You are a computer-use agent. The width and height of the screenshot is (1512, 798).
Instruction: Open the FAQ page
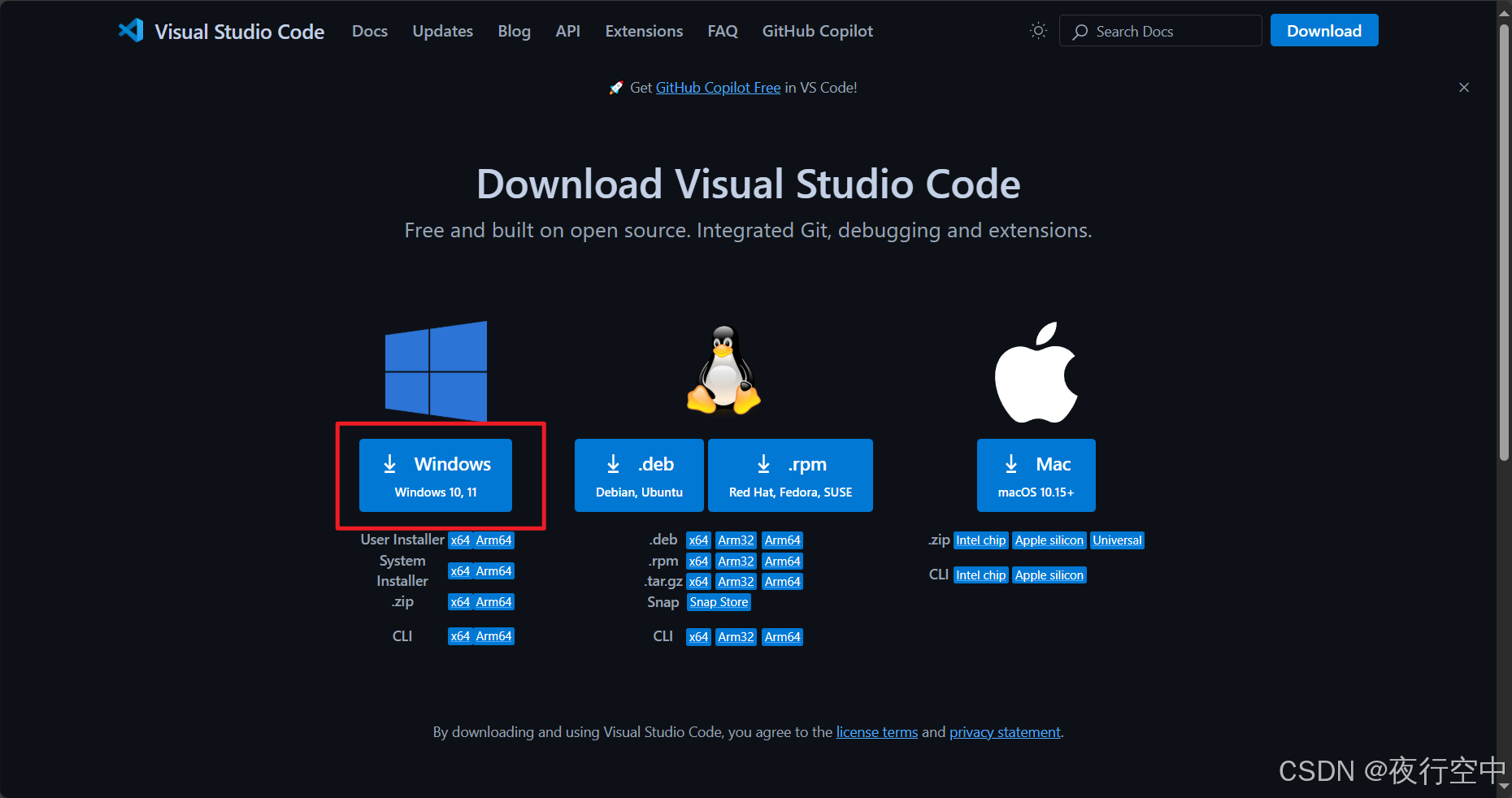(723, 31)
